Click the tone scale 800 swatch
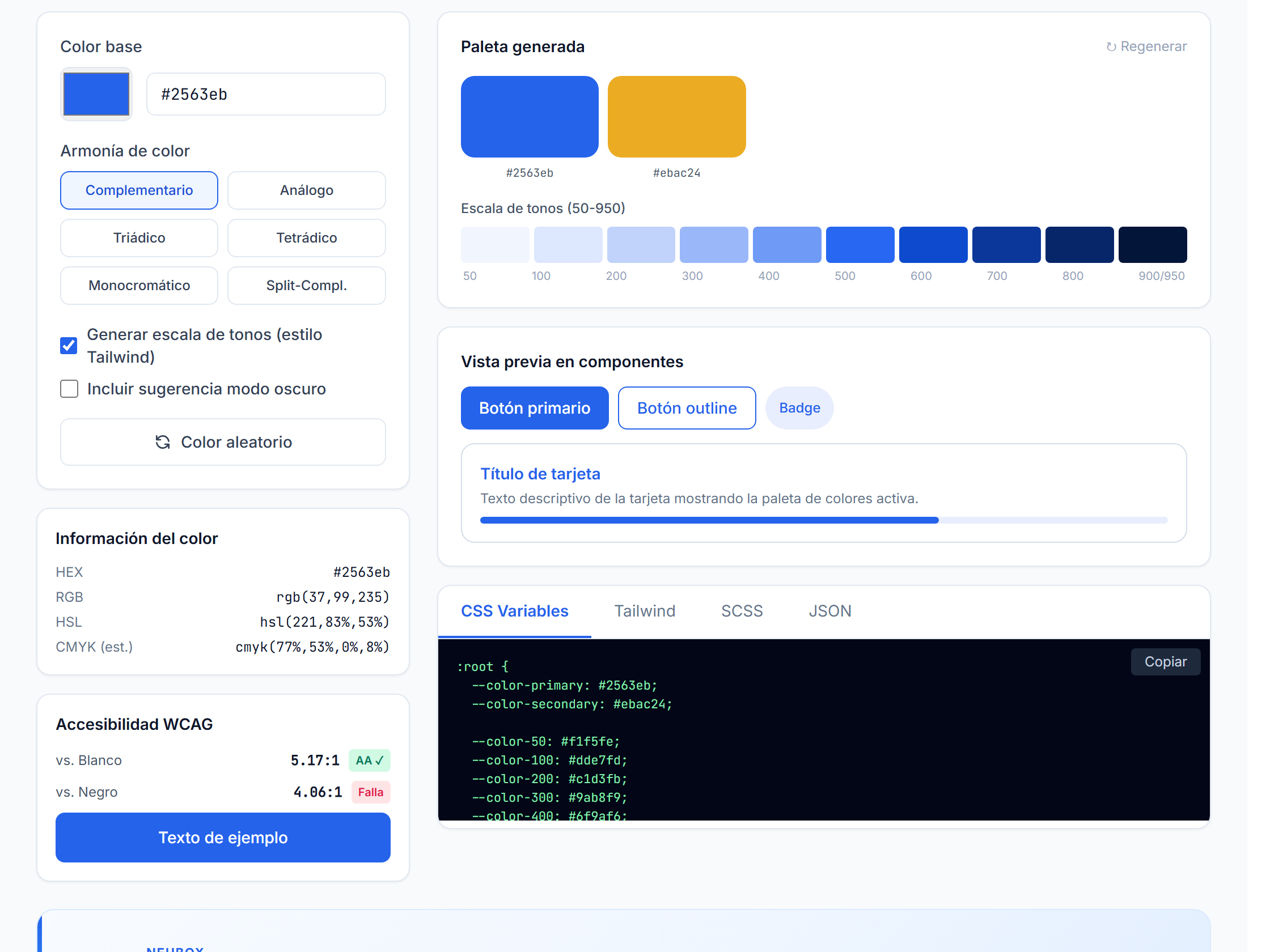Image resolution: width=1270 pixels, height=952 pixels. 1079,244
